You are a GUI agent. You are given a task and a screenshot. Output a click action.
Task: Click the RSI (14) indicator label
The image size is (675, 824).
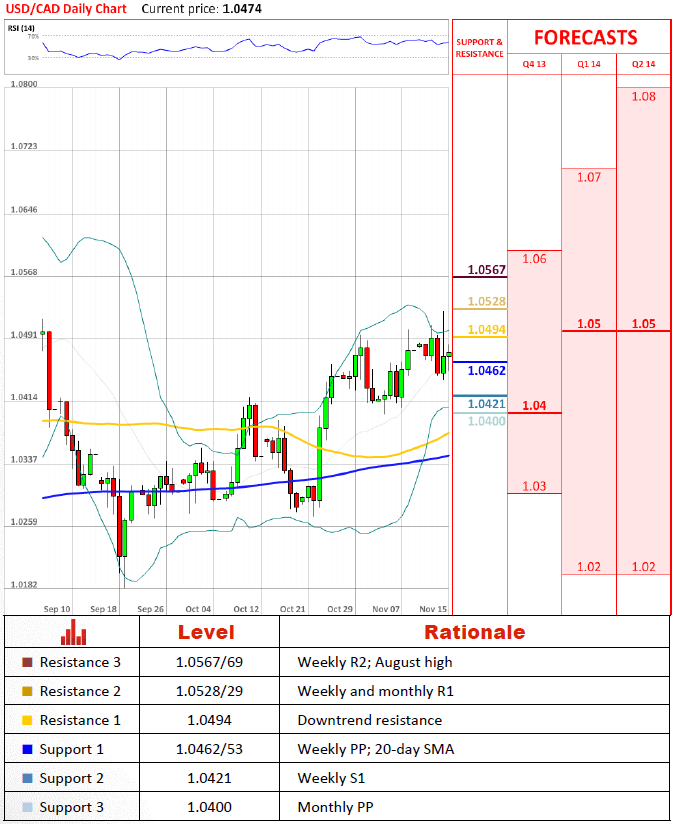coord(21,28)
